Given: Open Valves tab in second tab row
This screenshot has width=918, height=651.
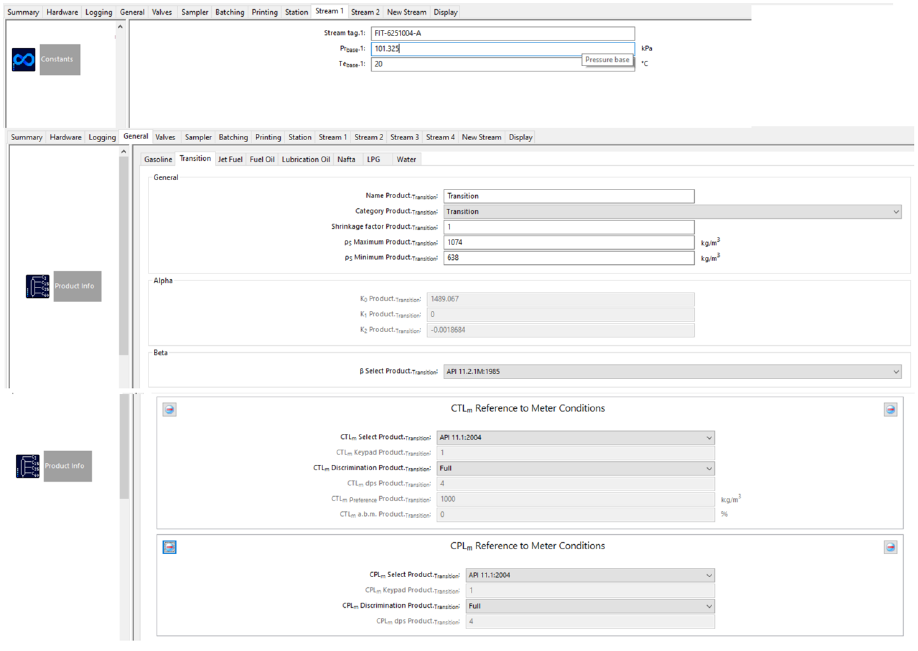Looking at the screenshot, I should [165, 137].
